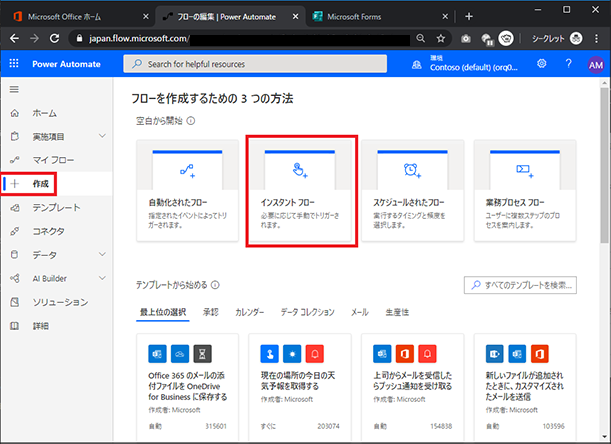Bookmark page with the star icon
Viewport: 611px width, 444px height.
(441, 38)
